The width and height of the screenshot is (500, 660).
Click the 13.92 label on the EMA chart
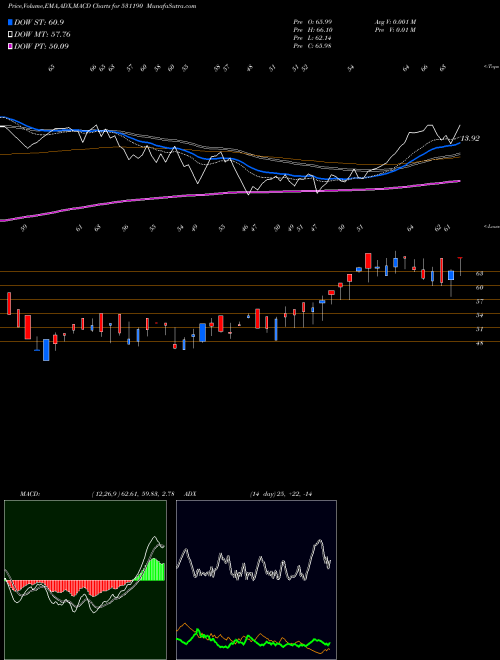click(x=470, y=138)
